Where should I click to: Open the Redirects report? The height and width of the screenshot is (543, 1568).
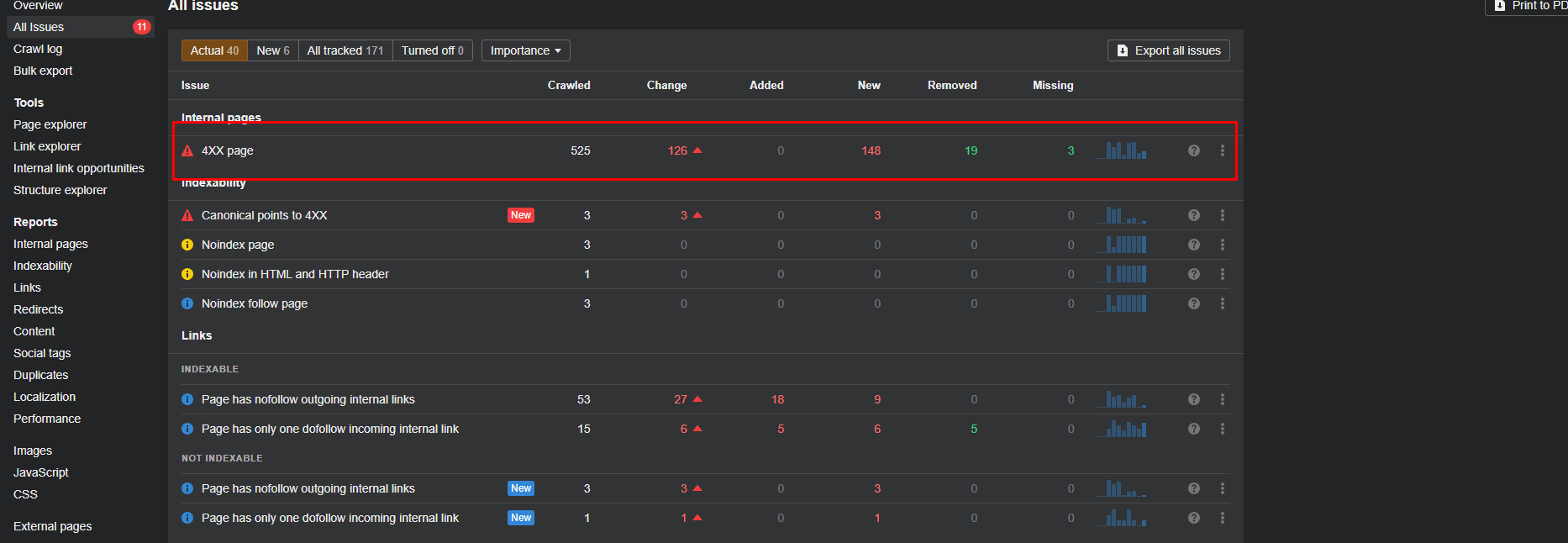(x=39, y=309)
